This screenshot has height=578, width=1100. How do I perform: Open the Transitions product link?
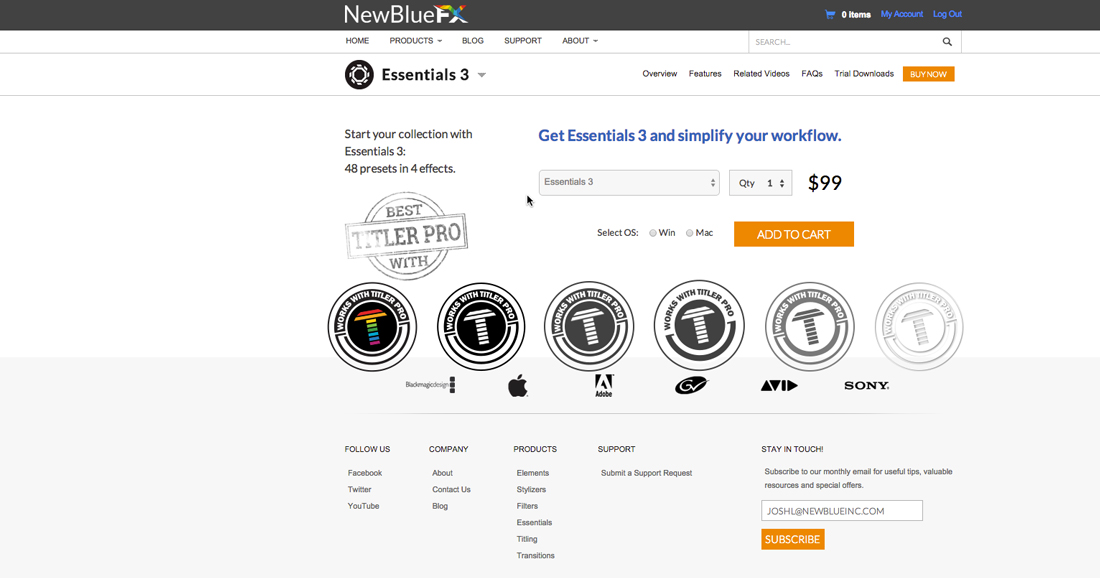pyautogui.click(x=535, y=556)
